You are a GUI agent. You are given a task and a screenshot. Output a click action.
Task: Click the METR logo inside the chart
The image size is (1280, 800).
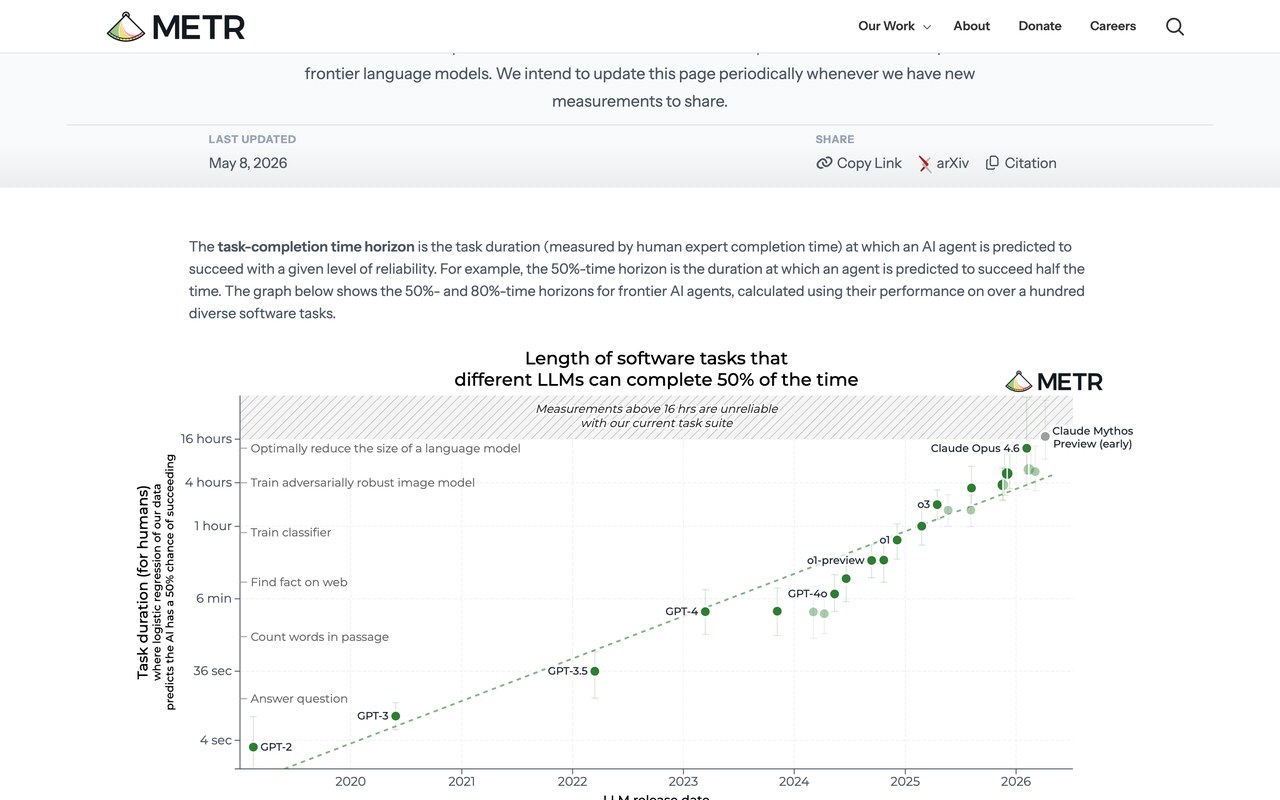1054,381
